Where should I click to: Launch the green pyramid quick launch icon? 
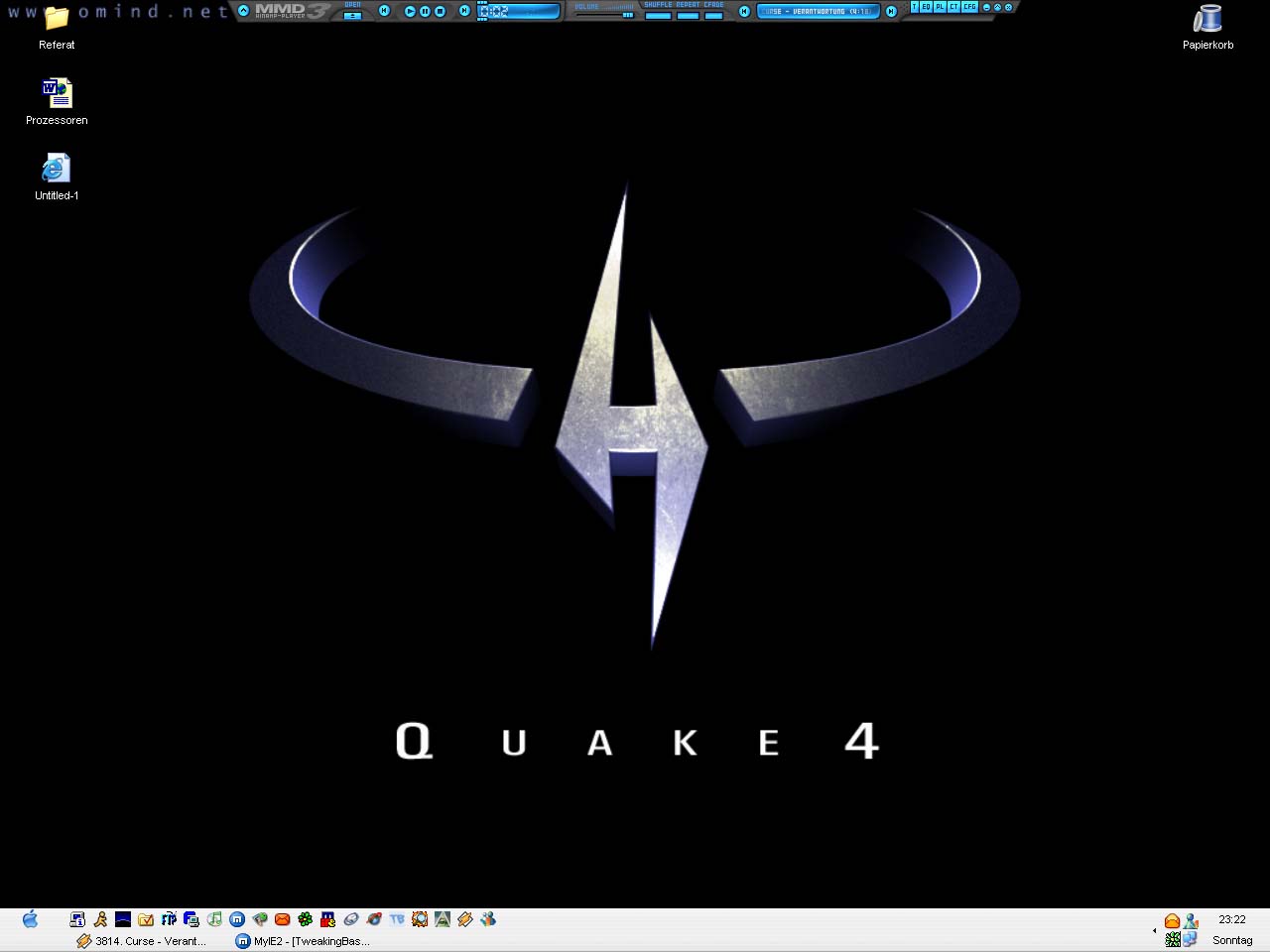coord(443,919)
